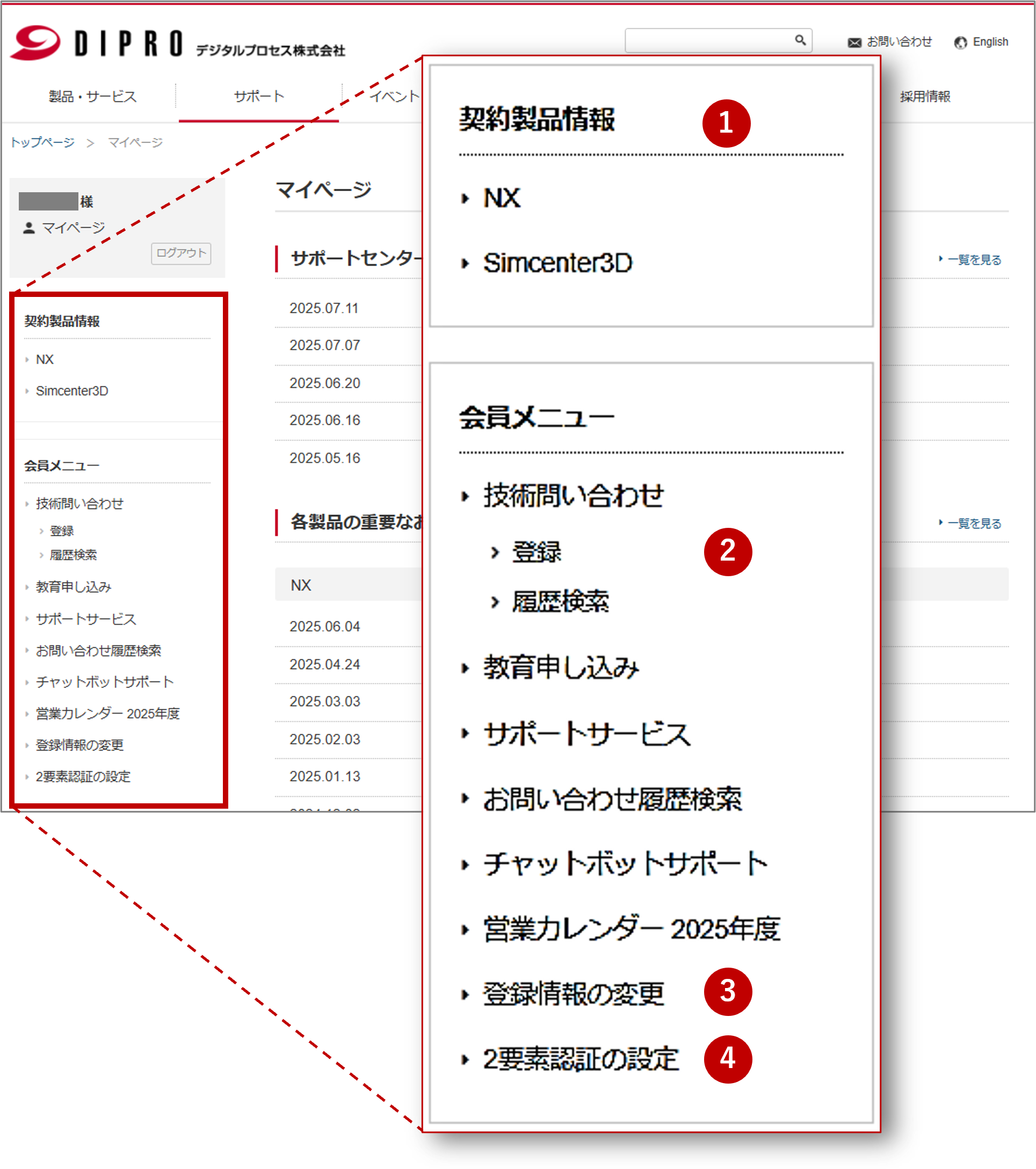
Task: Open the お問い合わせ link in header
Action: pyautogui.click(x=899, y=42)
